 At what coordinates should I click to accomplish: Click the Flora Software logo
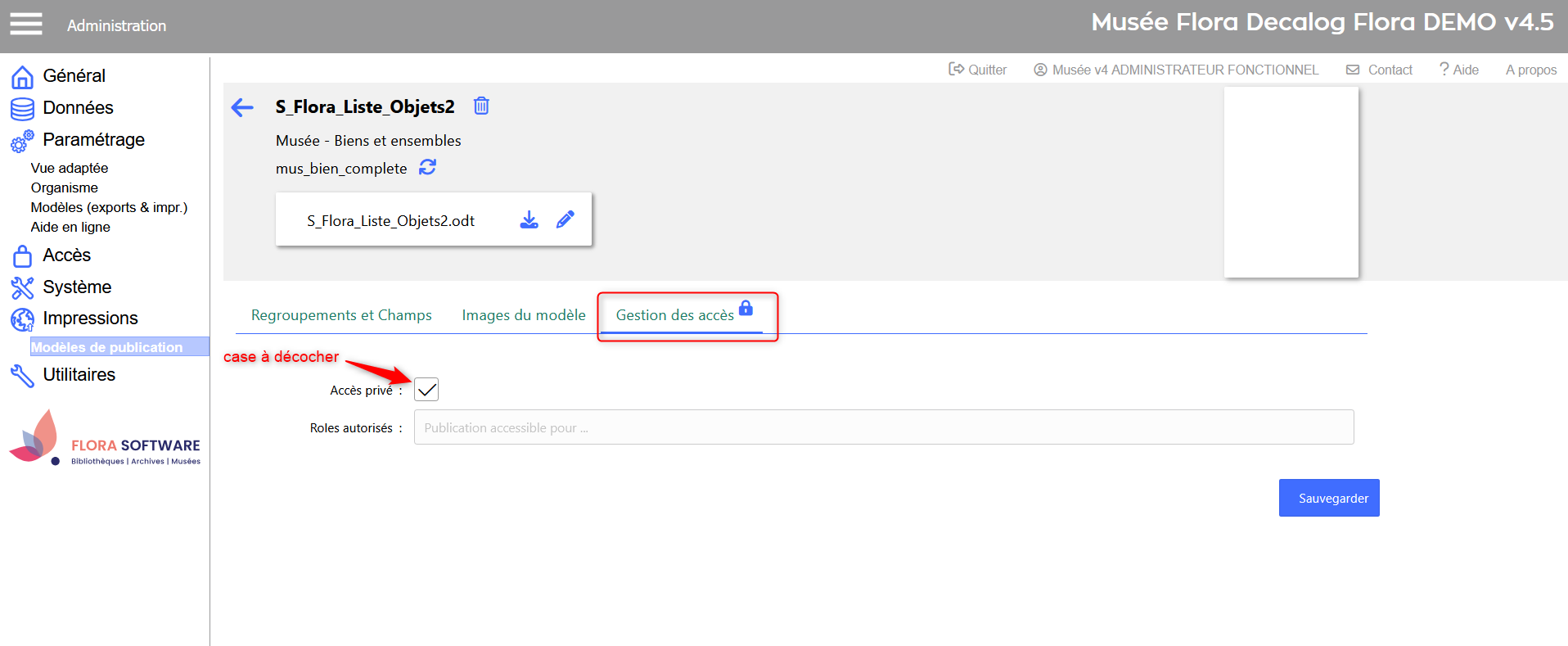point(105,440)
